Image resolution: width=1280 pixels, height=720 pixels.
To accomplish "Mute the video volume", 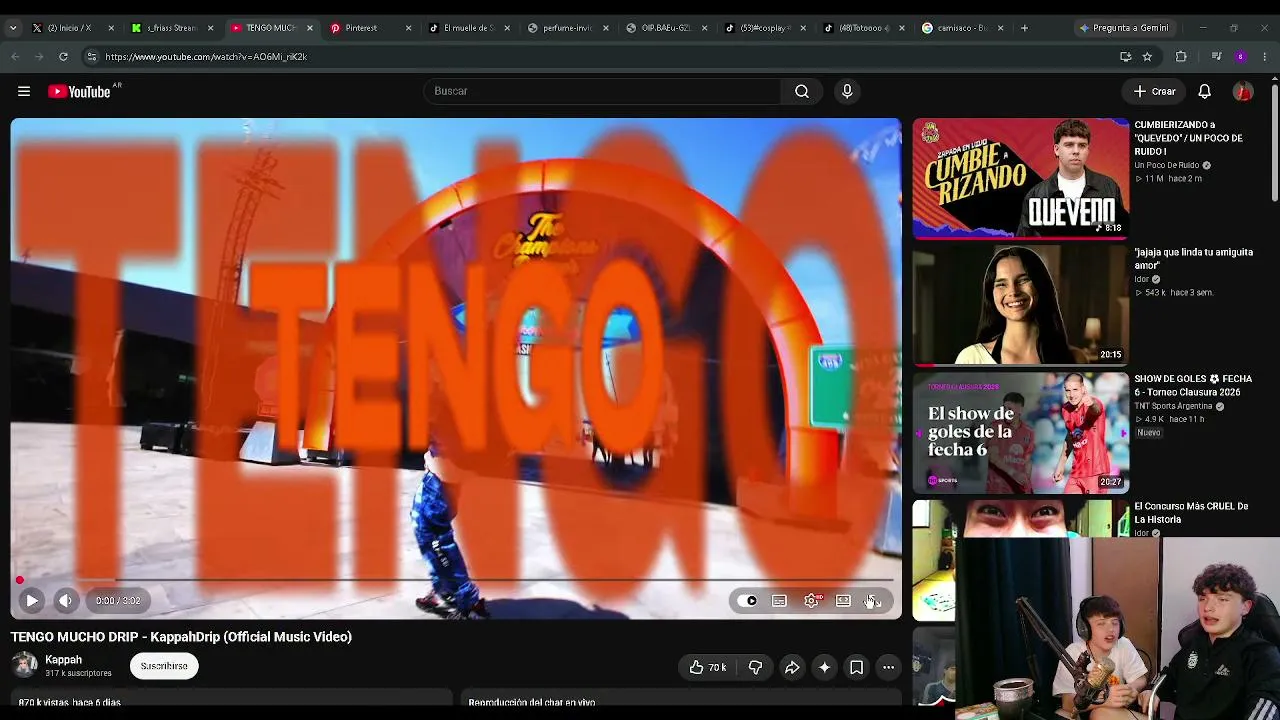I will pos(65,600).
